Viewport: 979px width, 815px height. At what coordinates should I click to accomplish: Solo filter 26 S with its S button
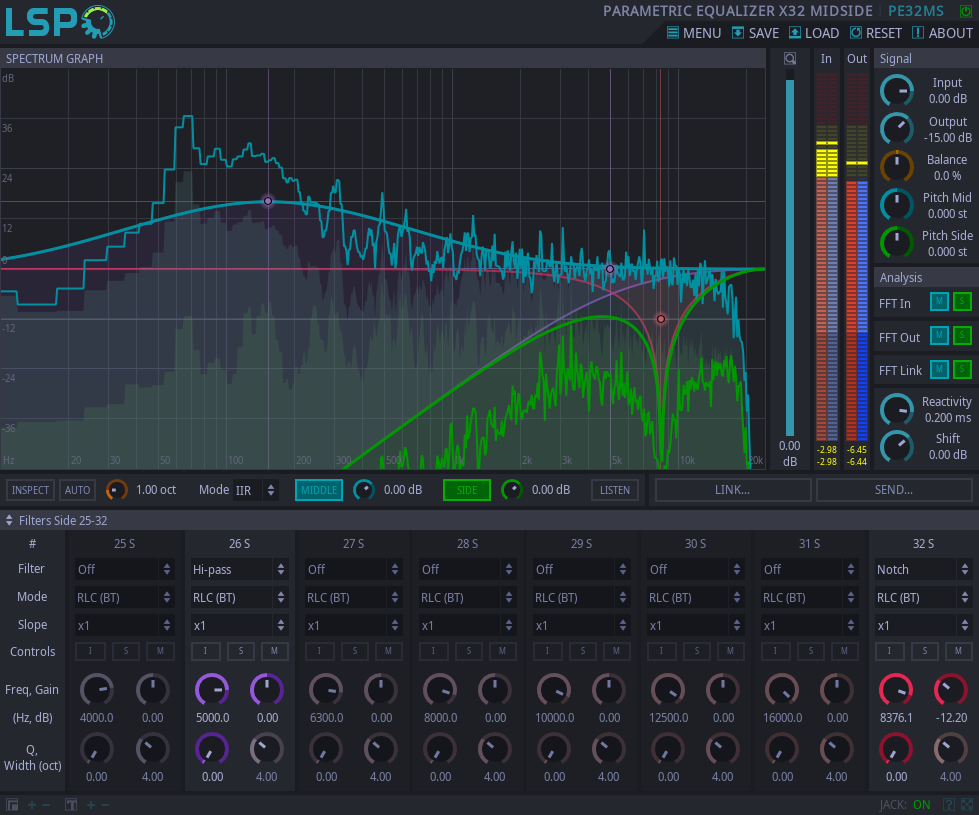(240, 651)
